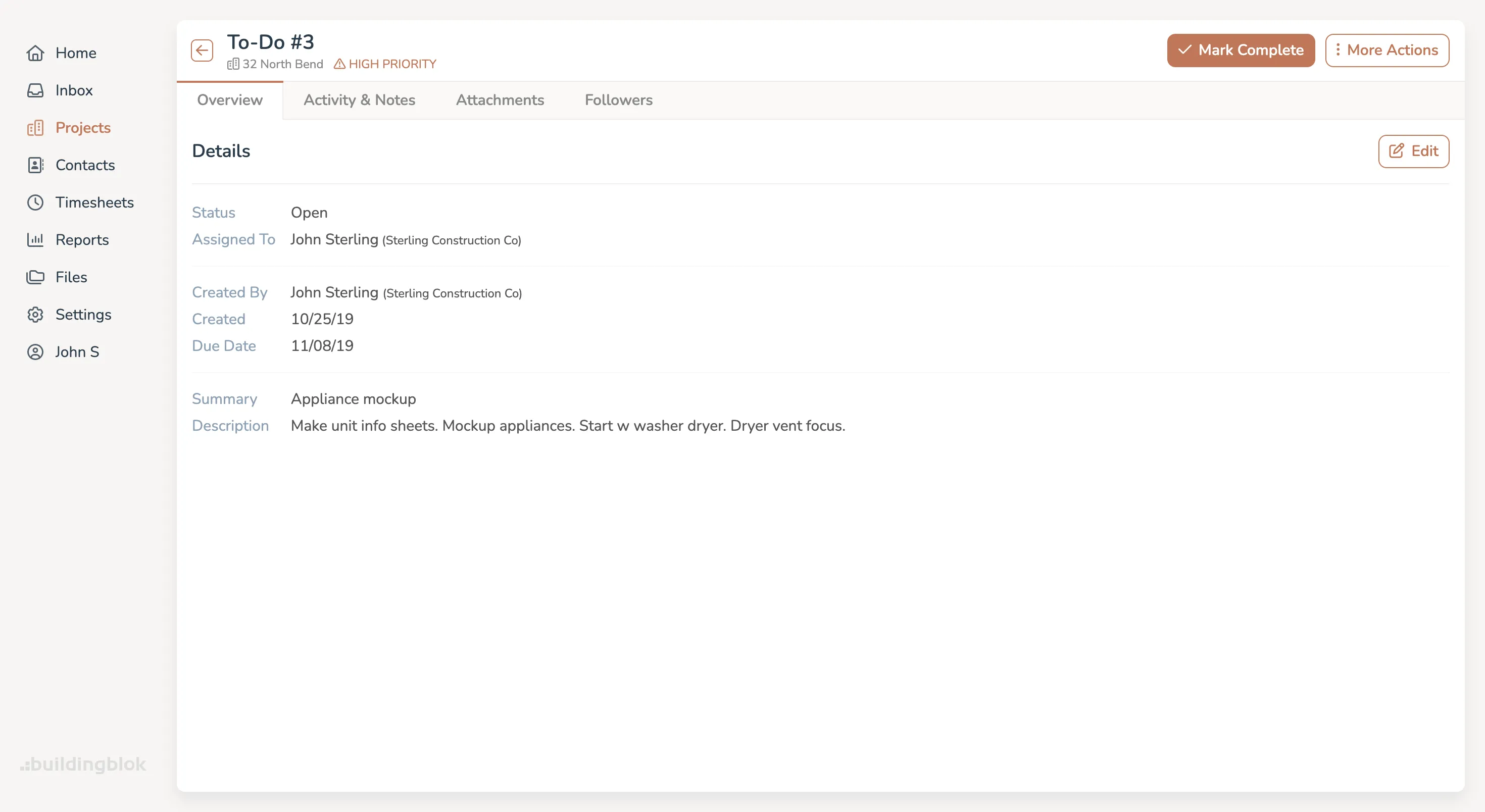This screenshot has height=812, width=1485.
Task: Open the Home page from the sidebar
Action: pyautogui.click(x=36, y=53)
